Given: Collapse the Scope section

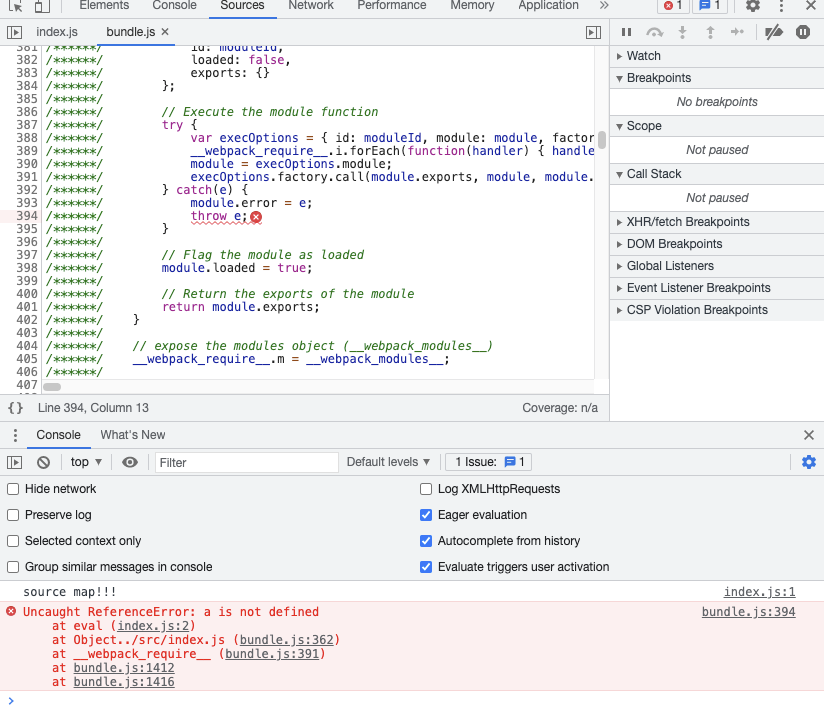Looking at the screenshot, I should (x=717, y=126).
